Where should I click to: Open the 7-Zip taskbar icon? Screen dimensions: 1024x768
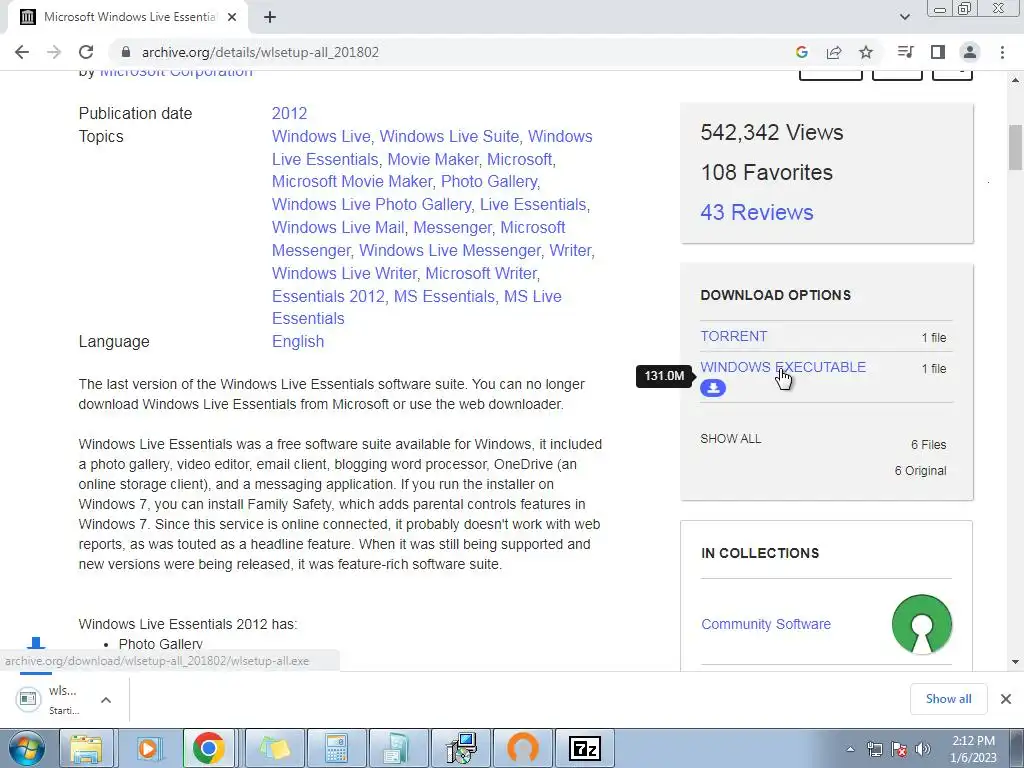point(584,748)
